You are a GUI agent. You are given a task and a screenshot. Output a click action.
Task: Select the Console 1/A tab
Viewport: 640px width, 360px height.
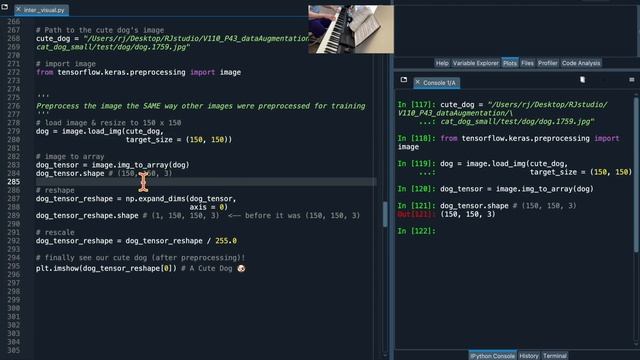pyautogui.click(x=437, y=83)
